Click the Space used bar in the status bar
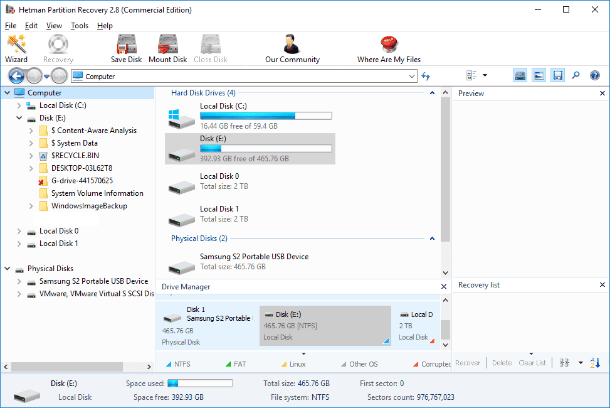The height and width of the screenshot is (408, 610). 200,383
